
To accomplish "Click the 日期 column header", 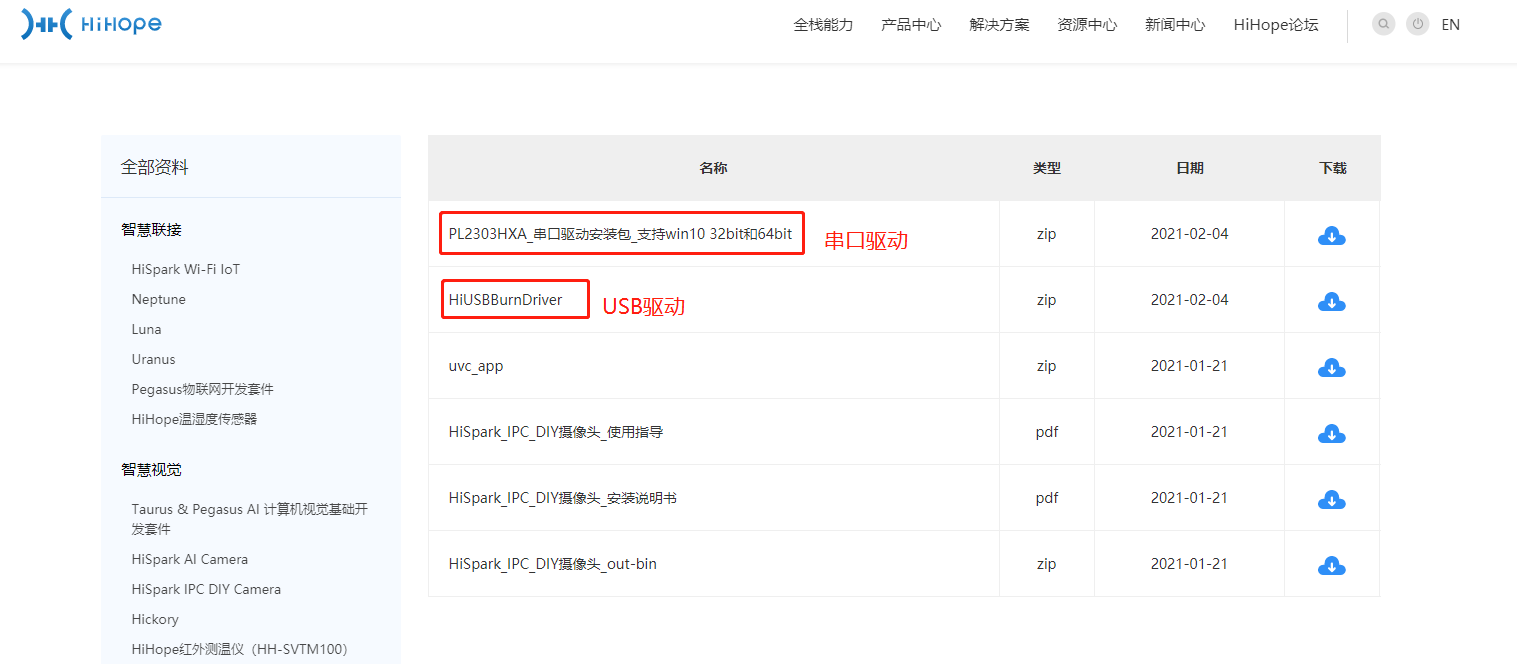I will (x=1190, y=168).
